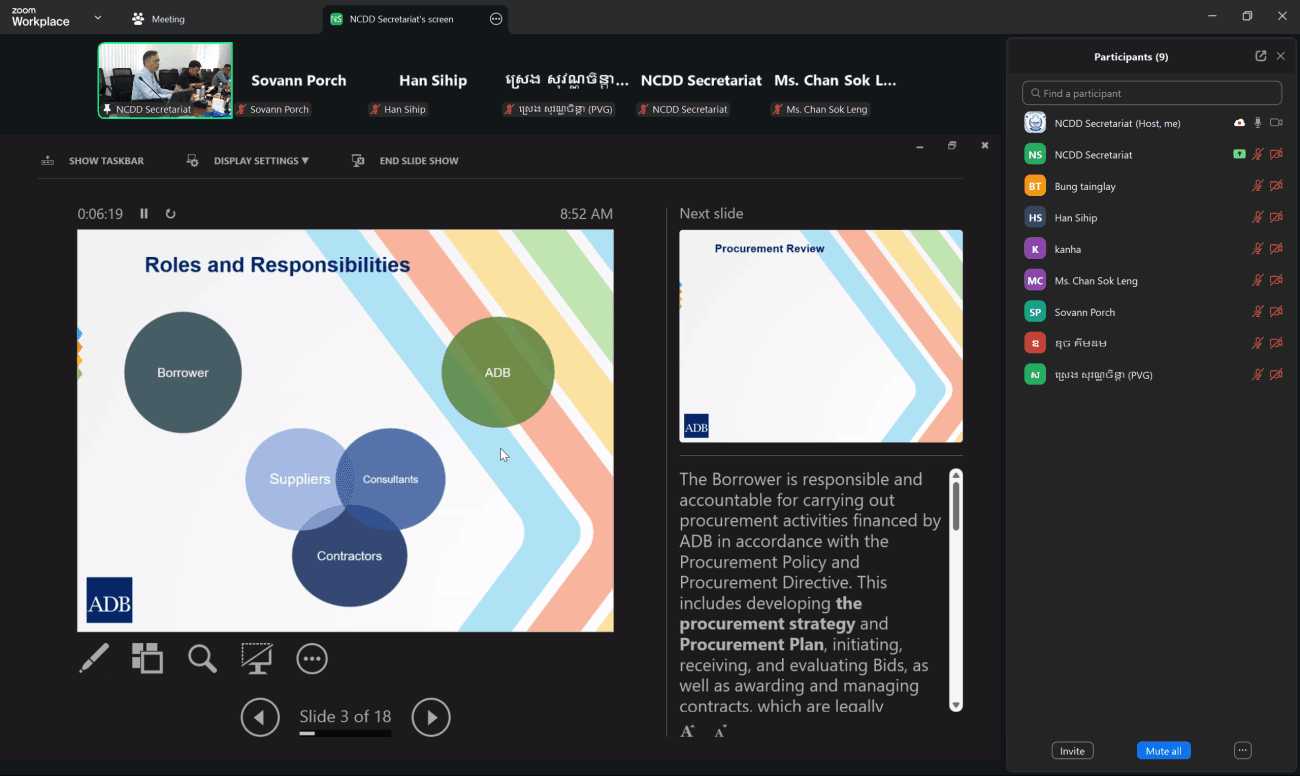Increase the notes text size
Image resolution: width=1300 pixels, height=776 pixels.
[687, 732]
